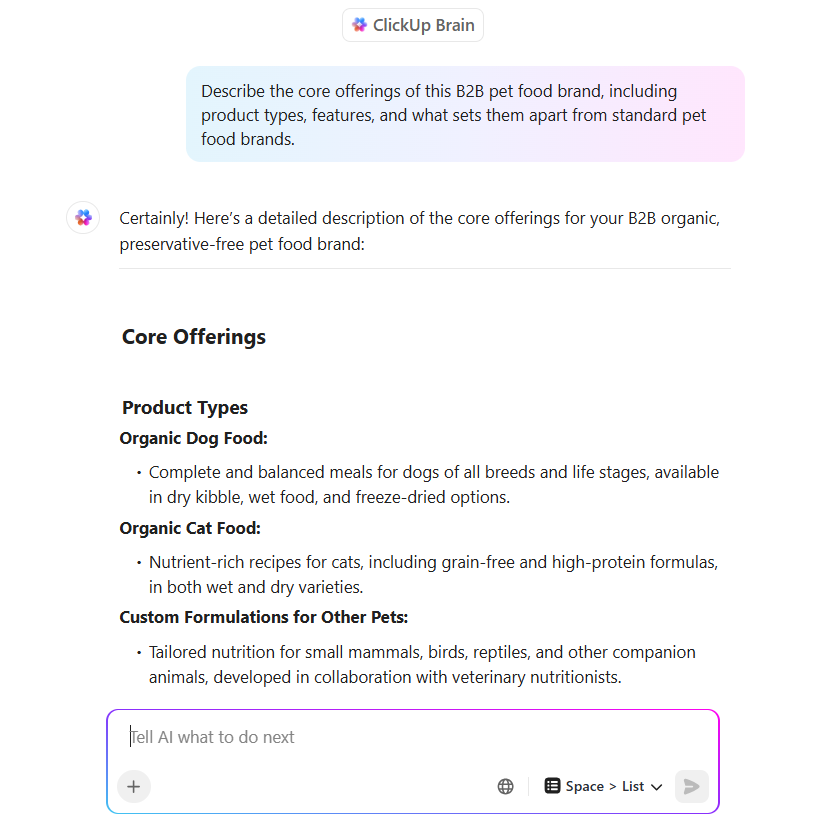
Task: Open the Space > List context dropdown
Action: pos(603,786)
